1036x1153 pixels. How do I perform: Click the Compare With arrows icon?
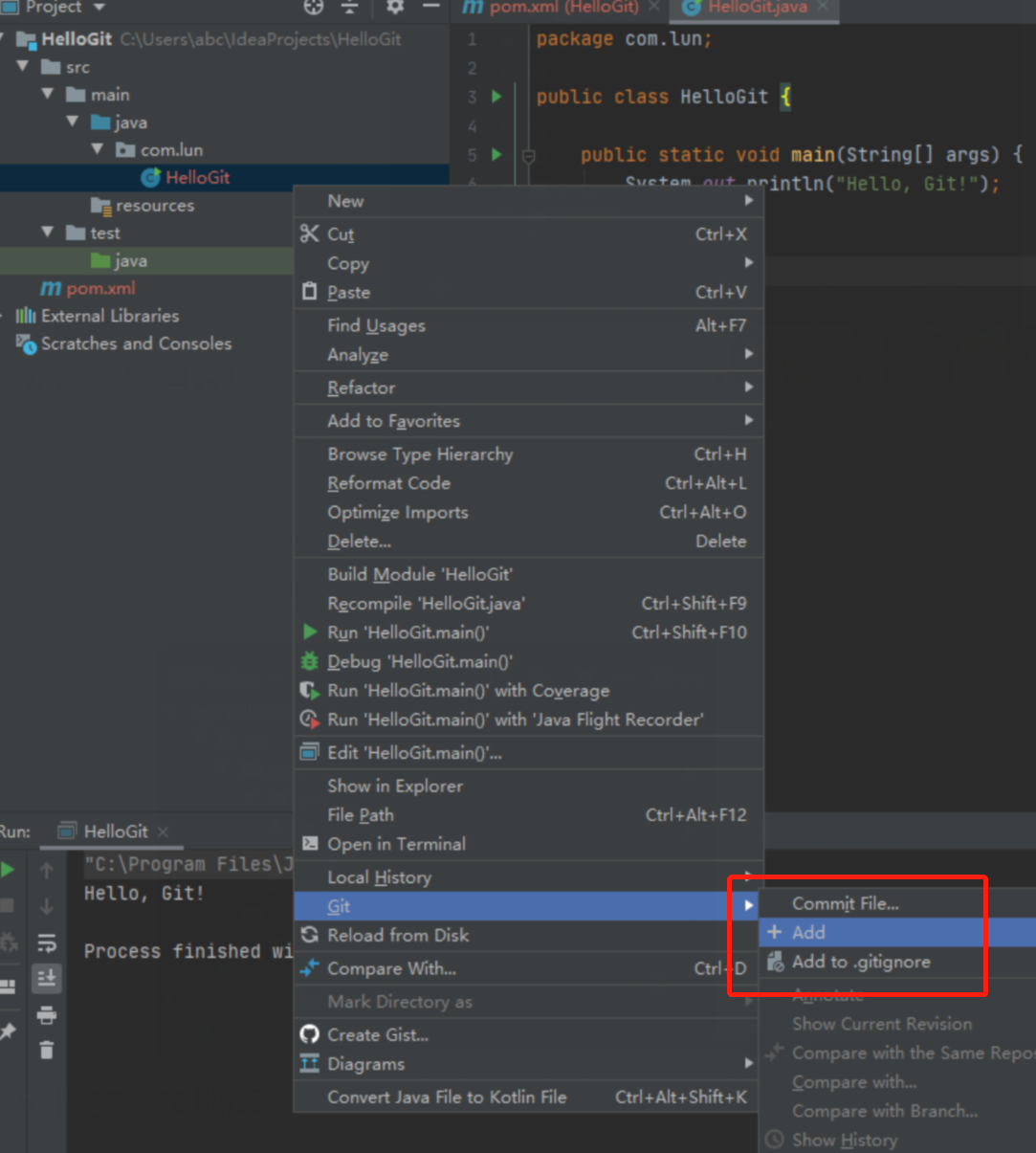[x=309, y=968]
